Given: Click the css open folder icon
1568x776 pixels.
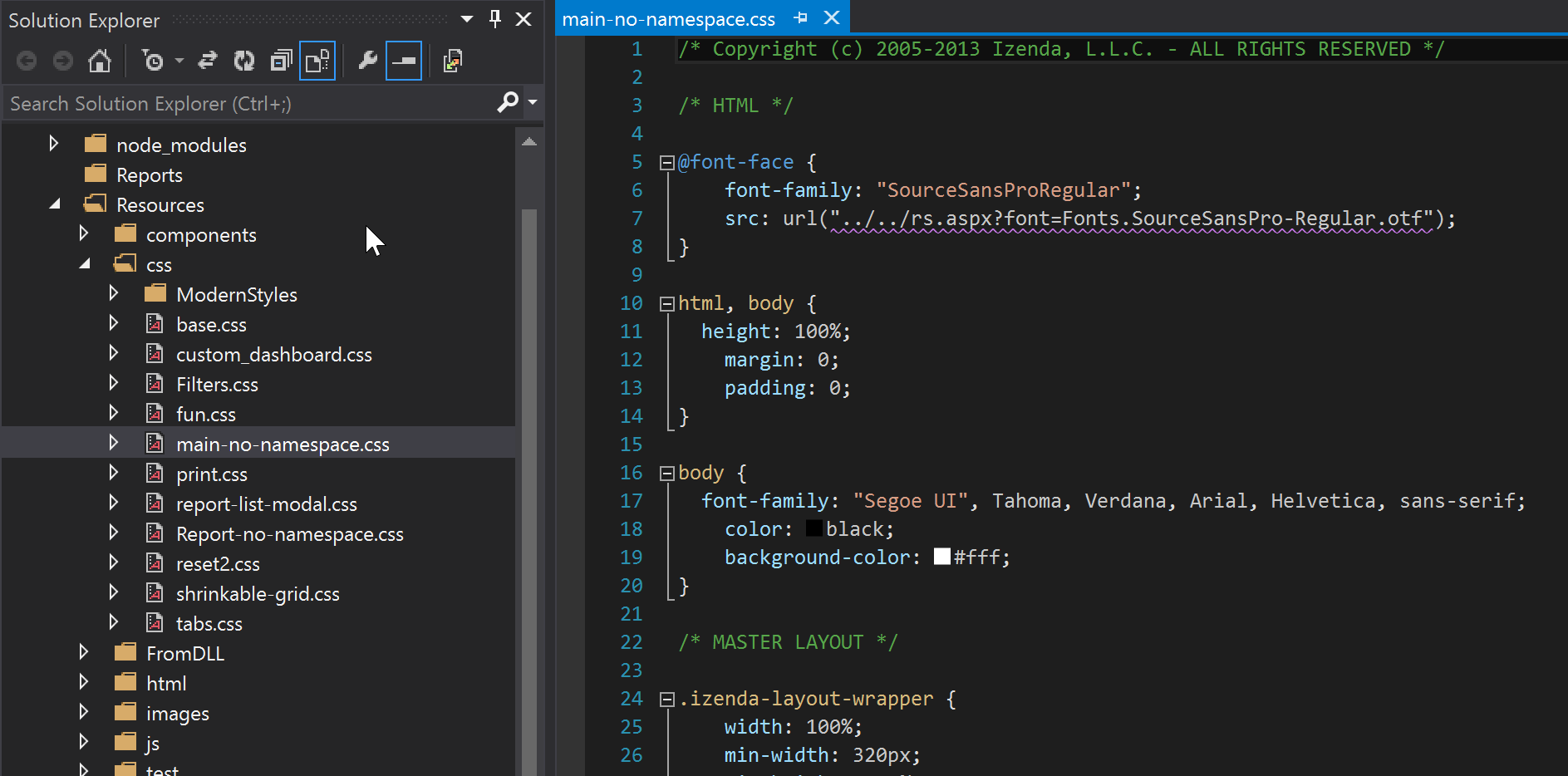Looking at the screenshot, I should [x=125, y=264].
